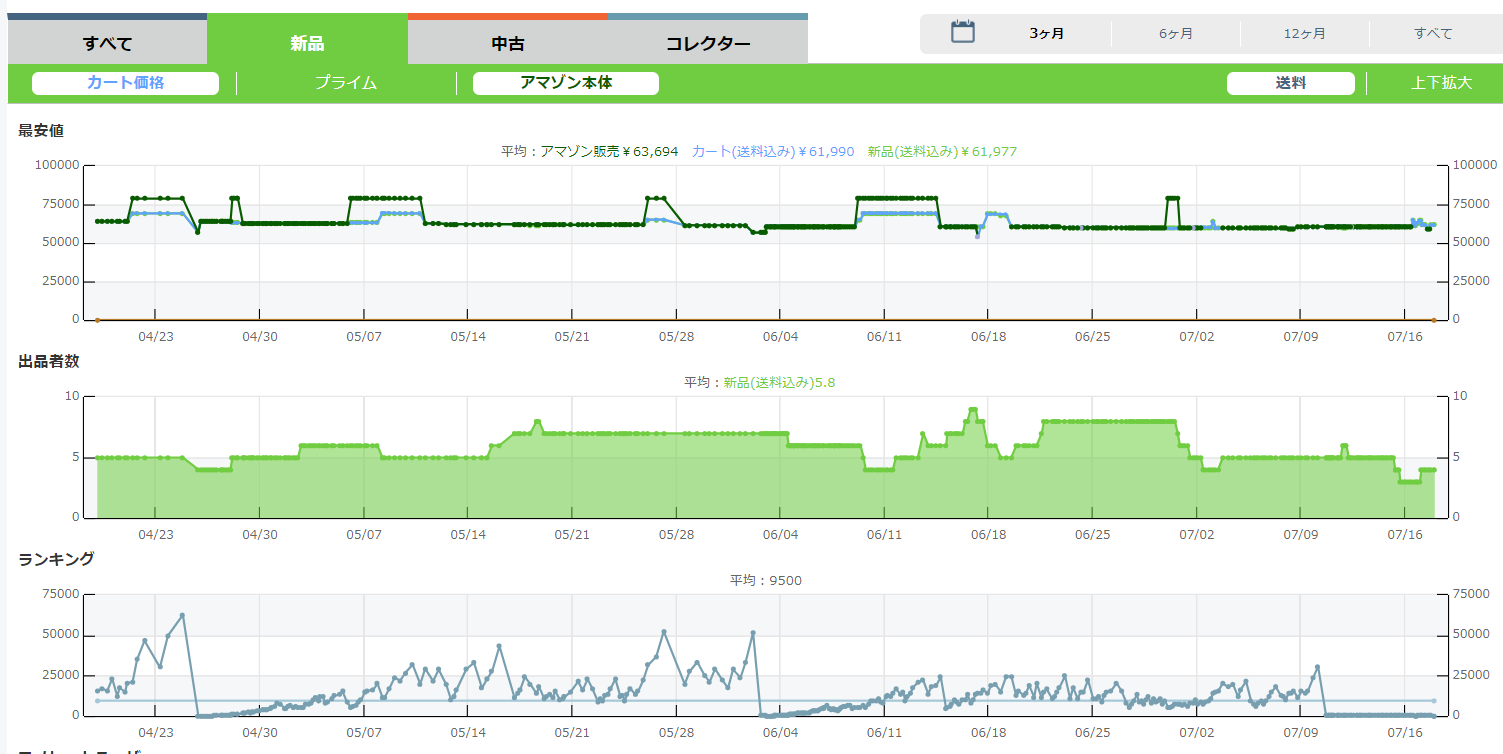Click the カート(送料込み) average legend label
Image resolution: width=1503 pixels, height=754 pixels.
pyautogui.click(x=772, y=151)
